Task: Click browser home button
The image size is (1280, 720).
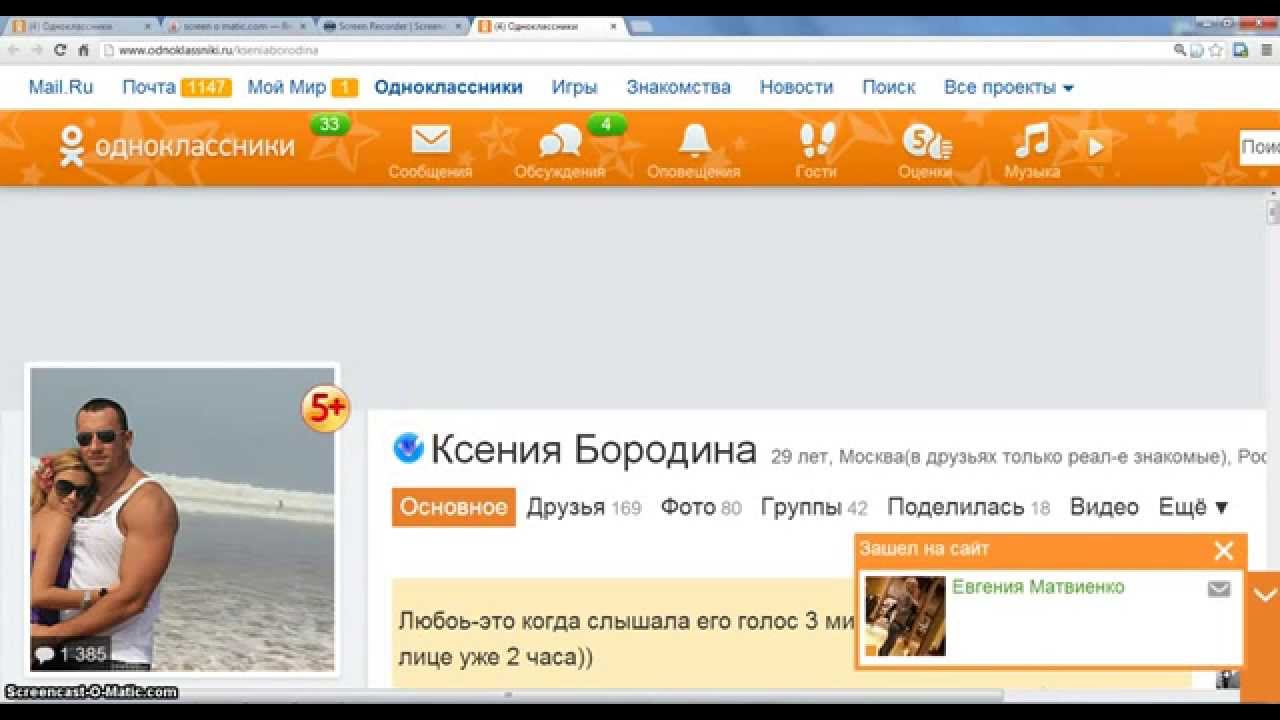Action: click(84, 50)
